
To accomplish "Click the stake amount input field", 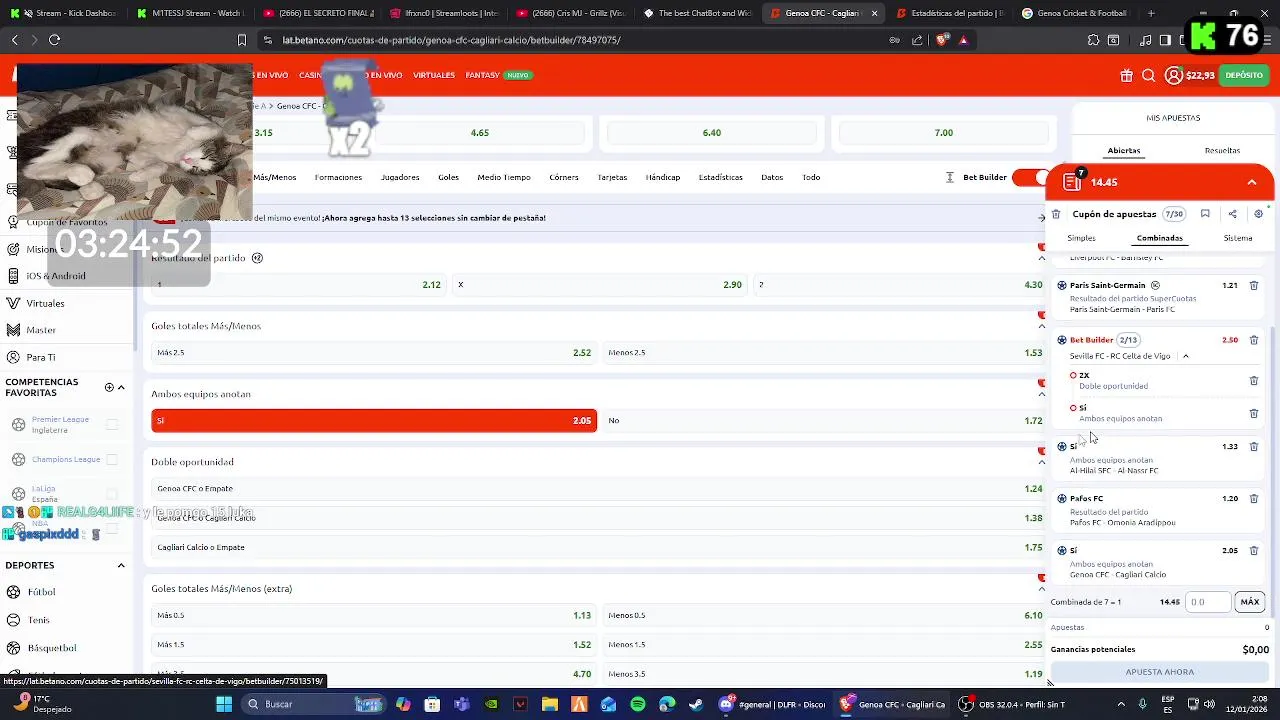I will [x=1208, y=602].
